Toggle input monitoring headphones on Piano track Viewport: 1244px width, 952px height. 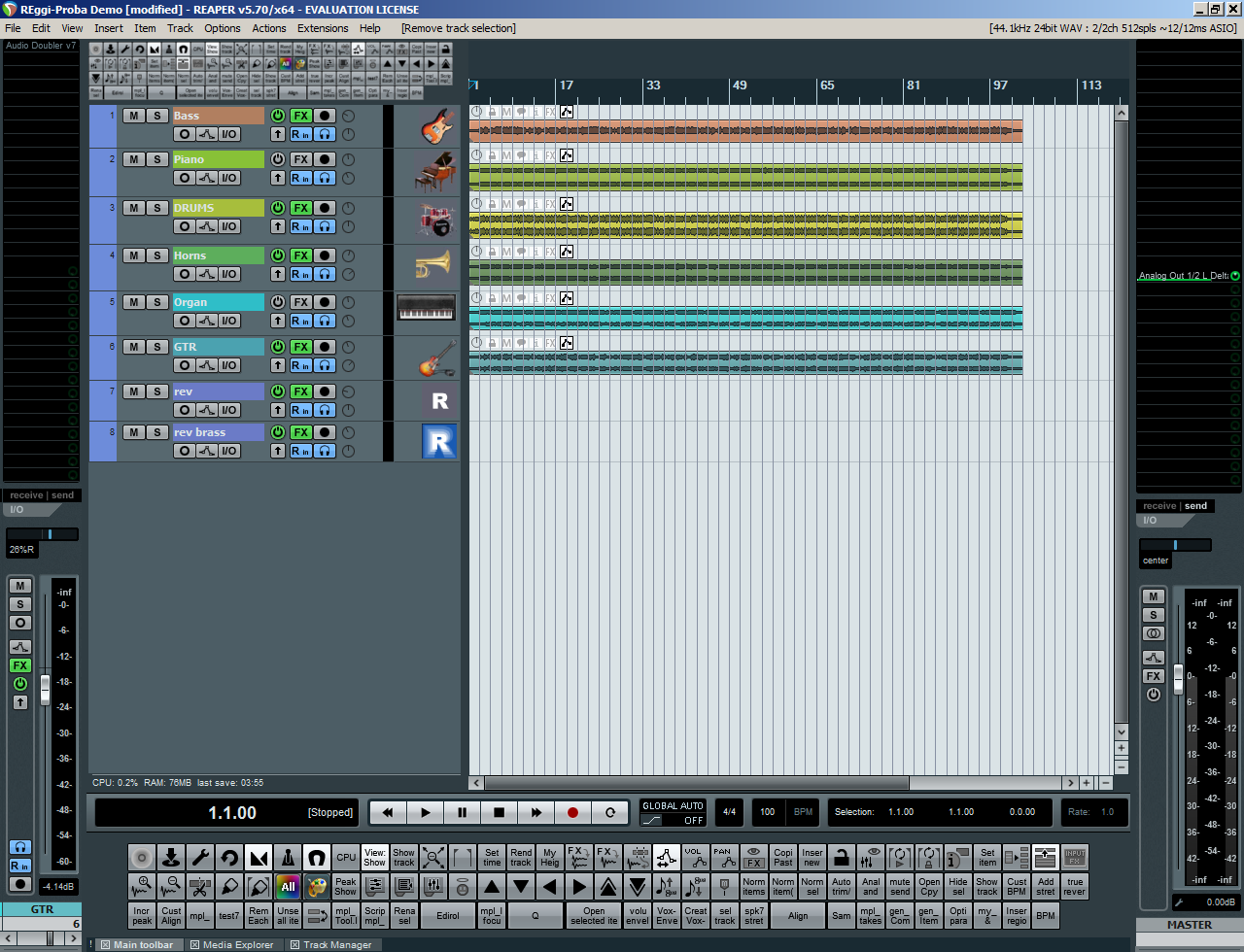[x=326, y=178]
